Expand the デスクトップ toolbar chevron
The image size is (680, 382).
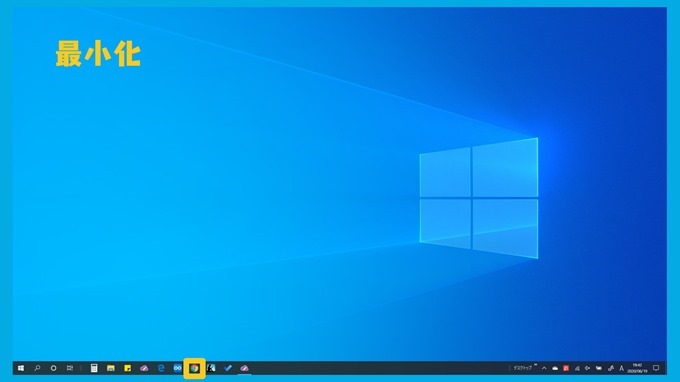[536, 365]
